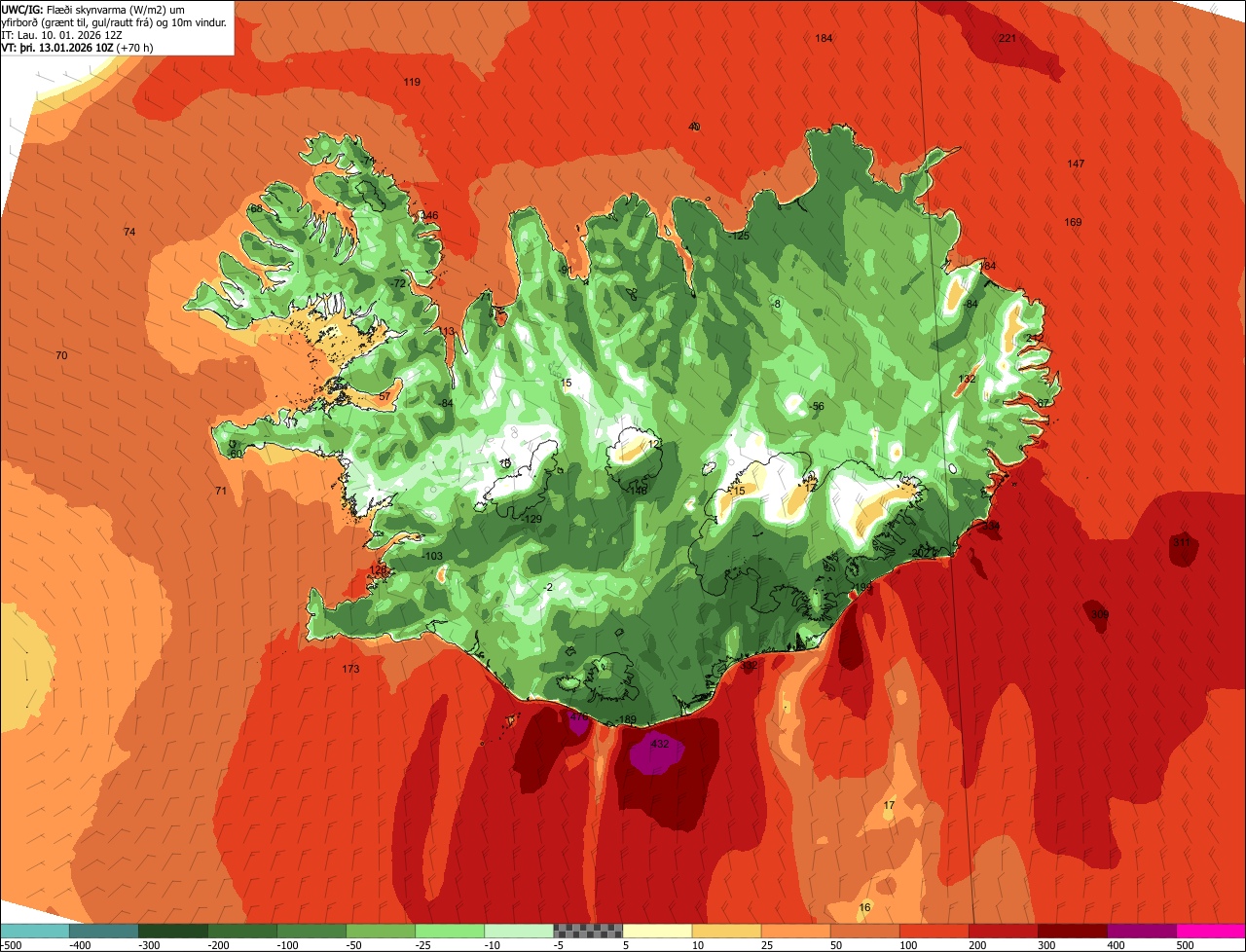1246x952 pixels.
Task: Select the 311 value in the southeast ocean
Action: click(x=1182, y=542)
